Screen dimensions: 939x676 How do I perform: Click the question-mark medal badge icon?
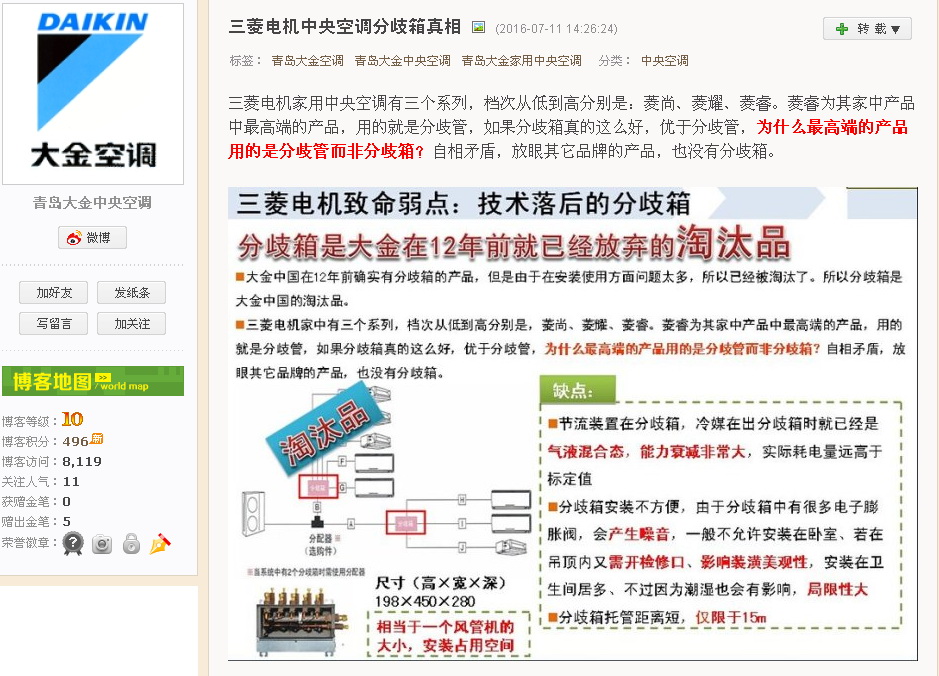73,543
